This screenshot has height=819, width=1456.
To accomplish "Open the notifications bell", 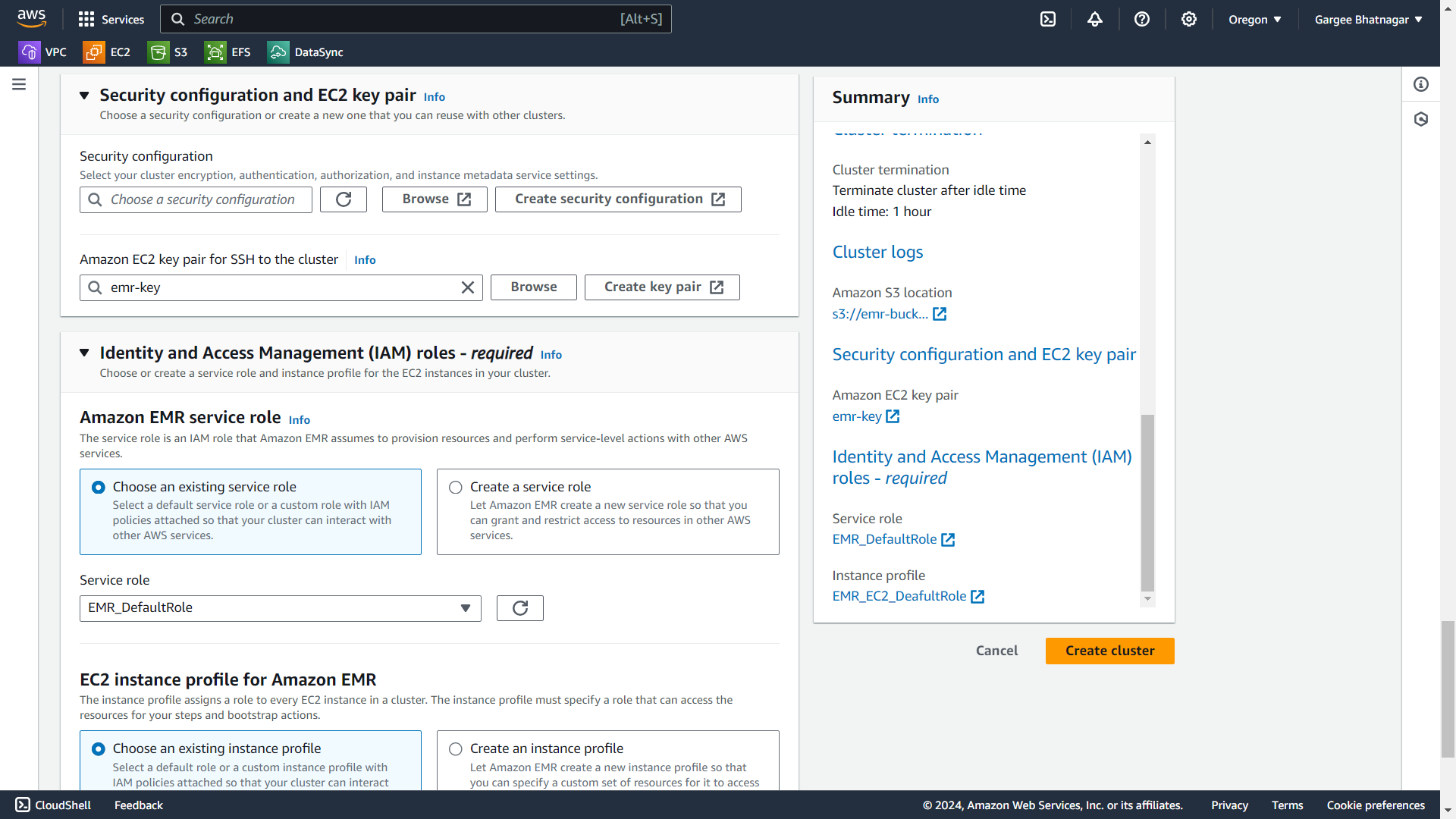I will pyautogui.click(x=1095, y=20).
